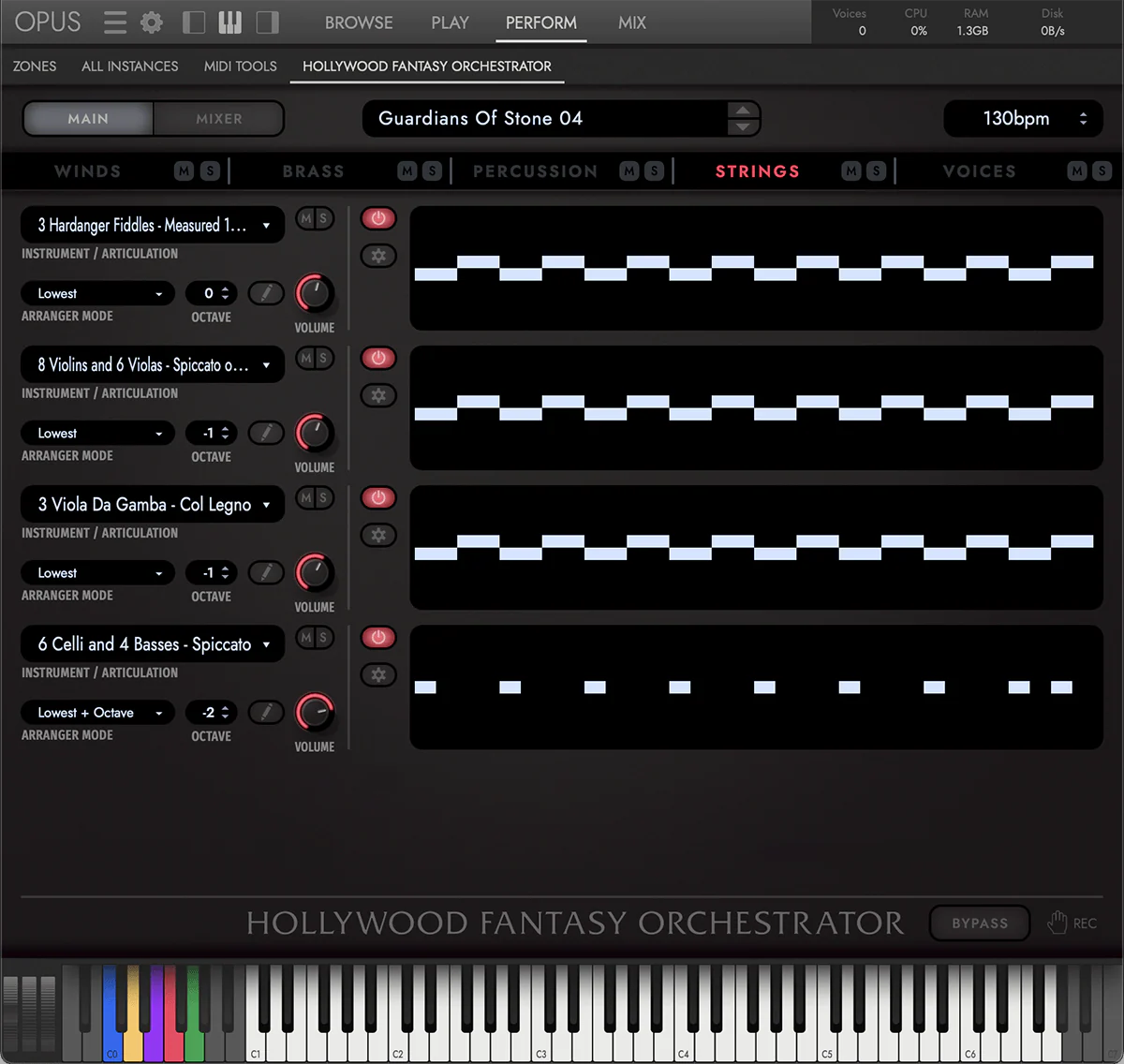The image size is (1124, 1064).
Task: Open the 8 Violins and 6 Violas dropdown
Action: pyautogui.click(x=153, y=364)
